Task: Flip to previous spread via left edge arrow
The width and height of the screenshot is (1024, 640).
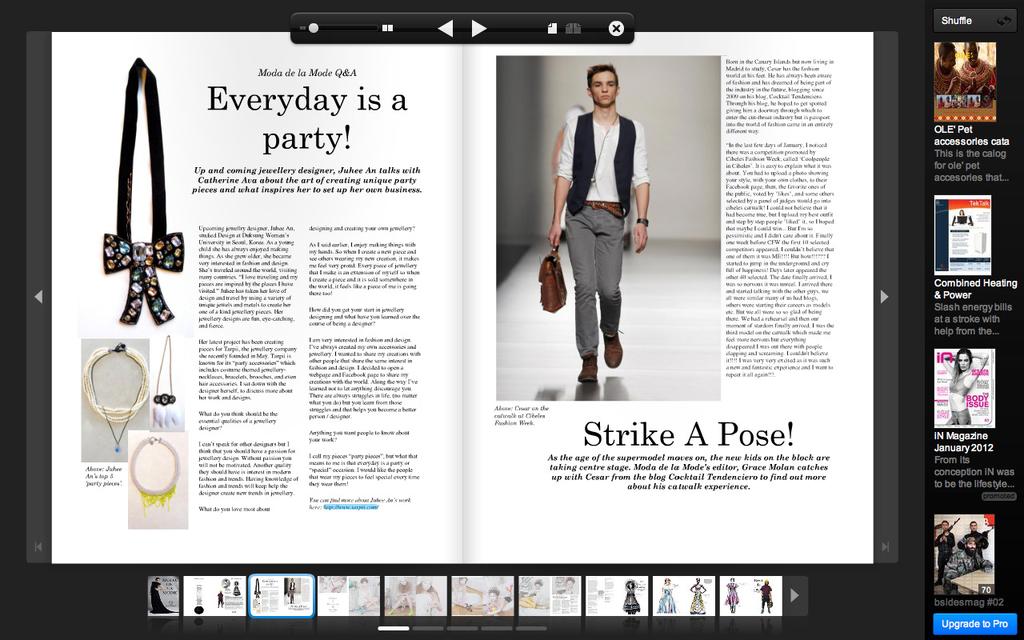Action: click(39, 296)
